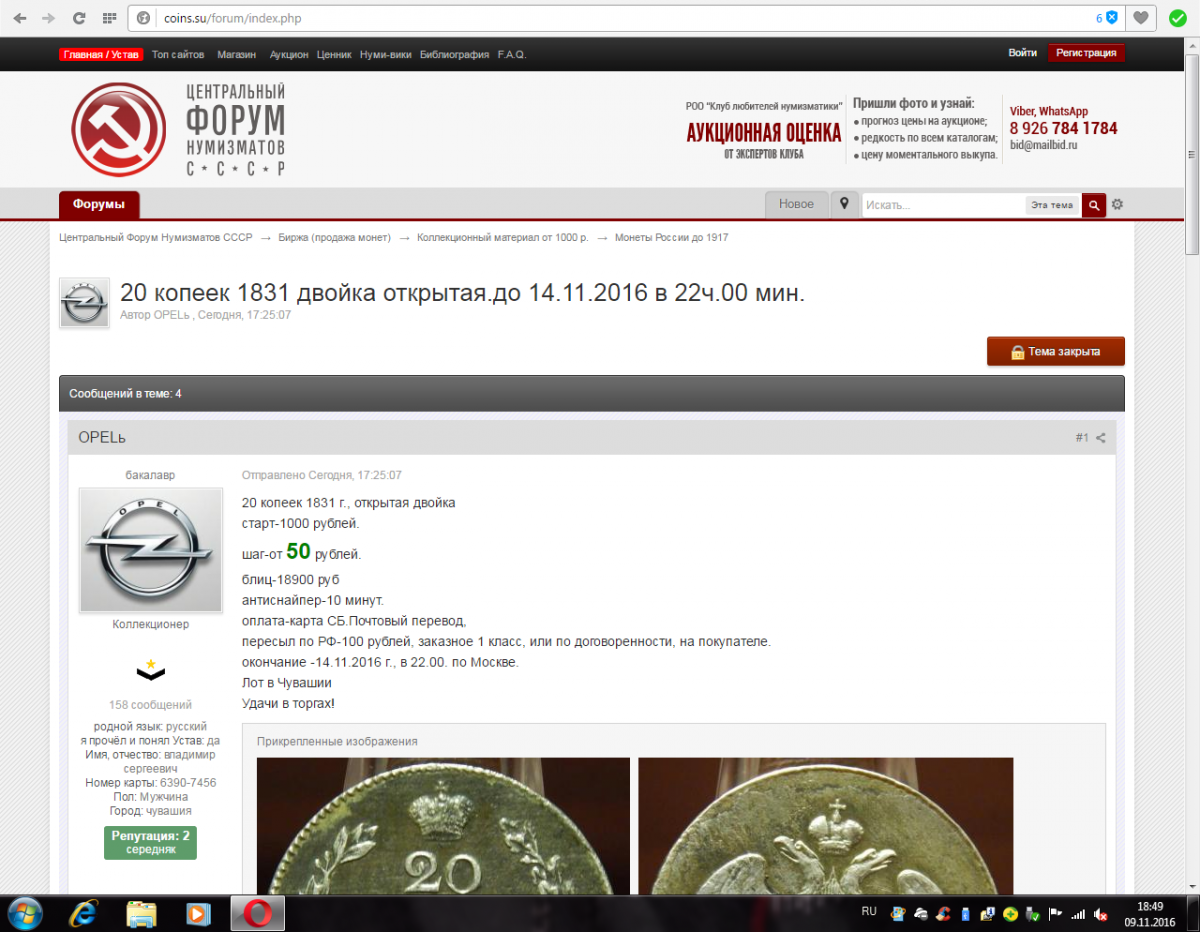Open the Новое tab
Image resolution: width=1200 pixels, height=932 pixels.
pos(796,204)
